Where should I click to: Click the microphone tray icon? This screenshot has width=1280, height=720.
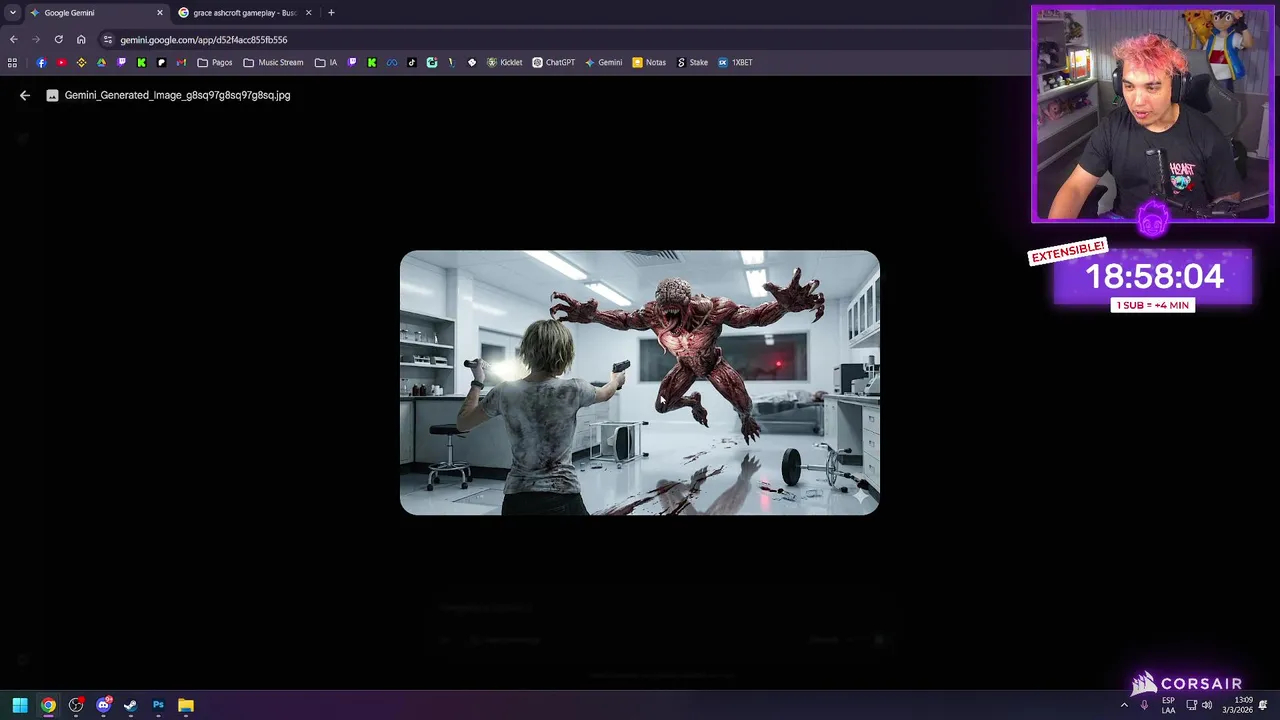[1145, 705]
